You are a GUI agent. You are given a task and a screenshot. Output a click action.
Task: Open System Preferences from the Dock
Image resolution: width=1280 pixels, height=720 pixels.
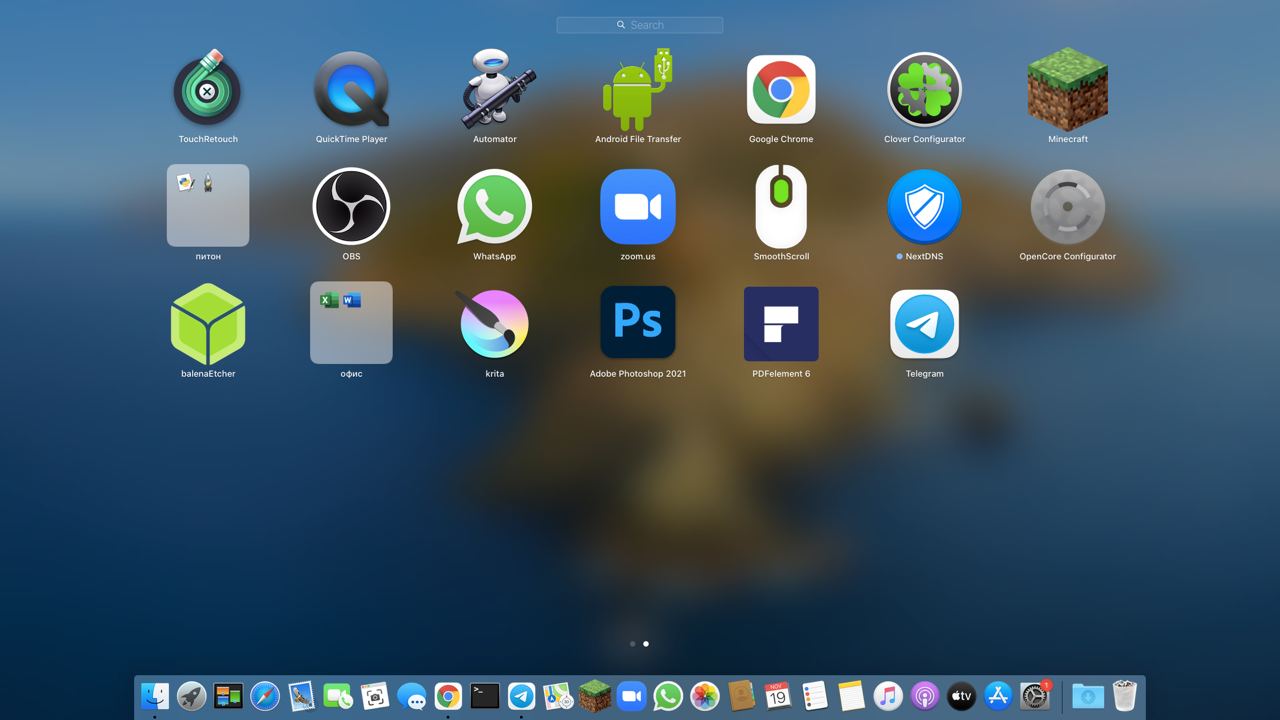pyautogui.click(x=1035, y=696)
